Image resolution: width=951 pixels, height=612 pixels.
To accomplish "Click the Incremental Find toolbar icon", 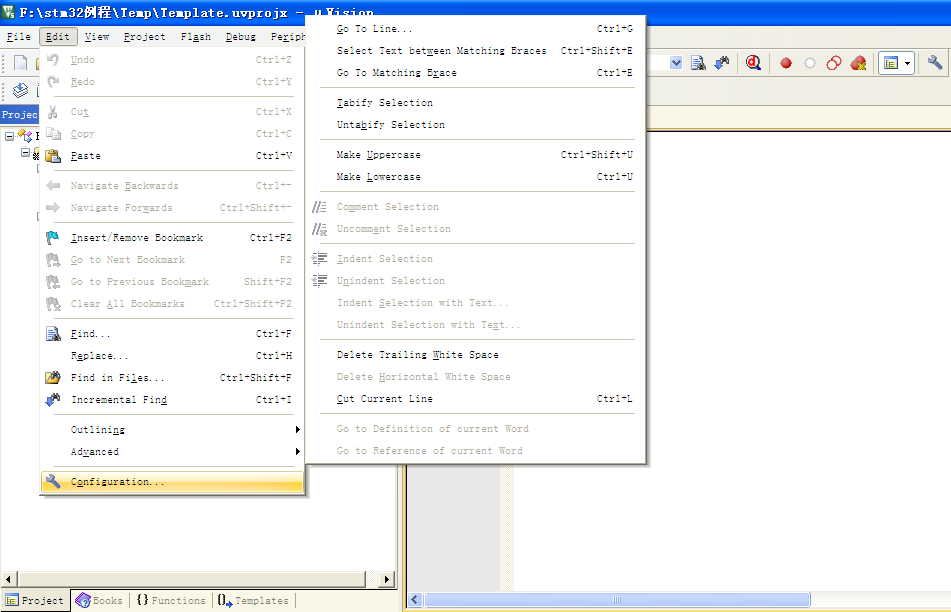I will point(722,63).
